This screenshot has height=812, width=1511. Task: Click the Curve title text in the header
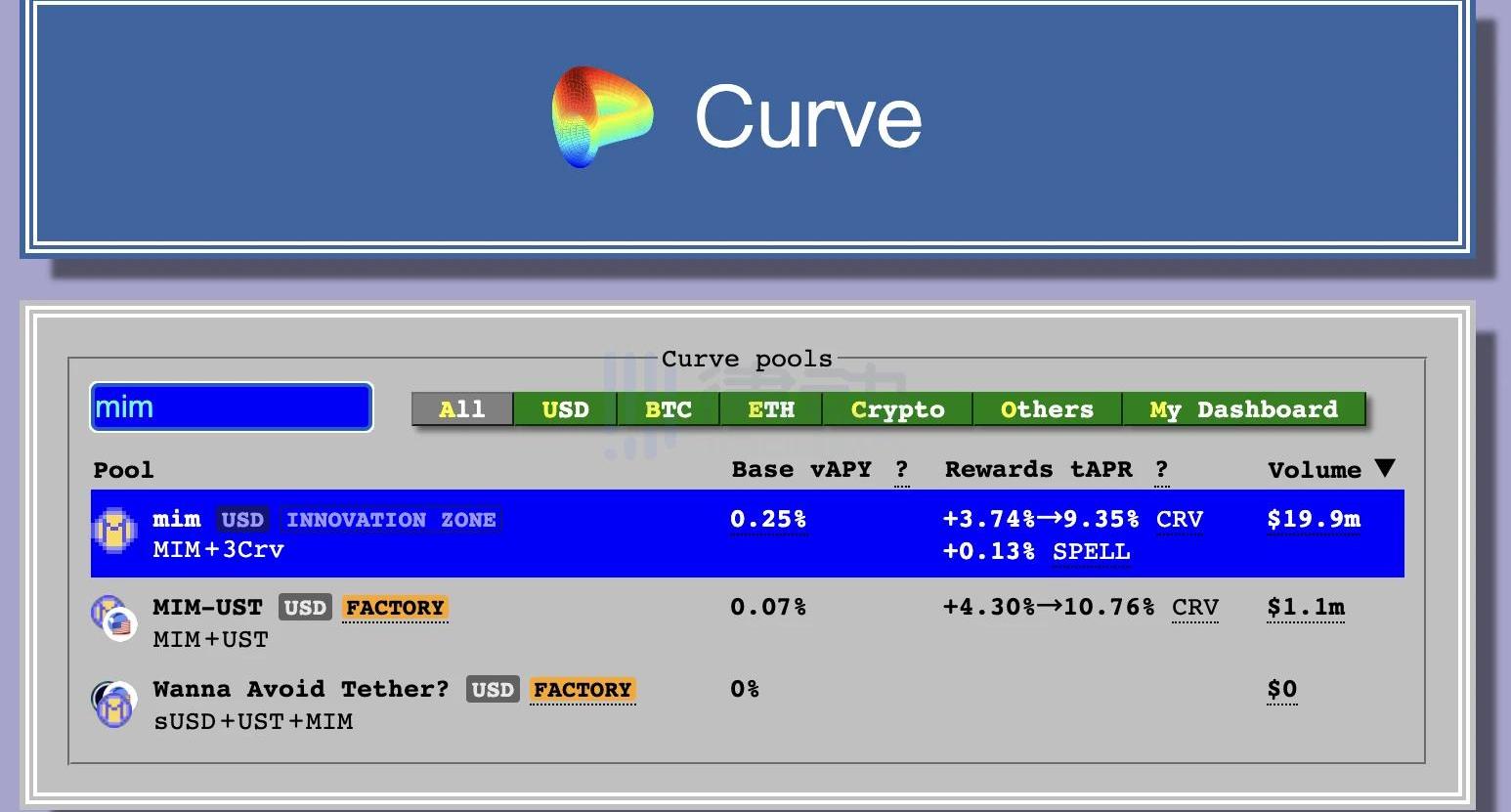(x=808, y=117)
